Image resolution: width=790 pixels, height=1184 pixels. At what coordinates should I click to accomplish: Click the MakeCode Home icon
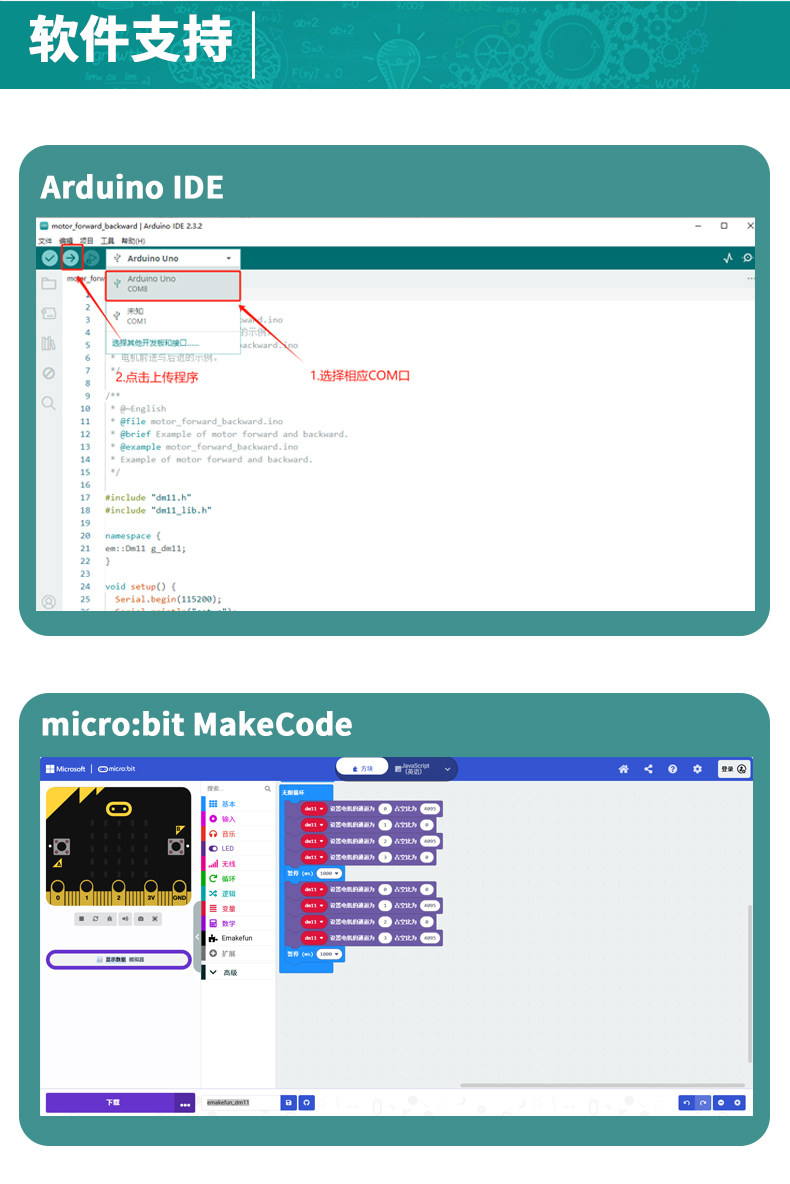point(623,769)
